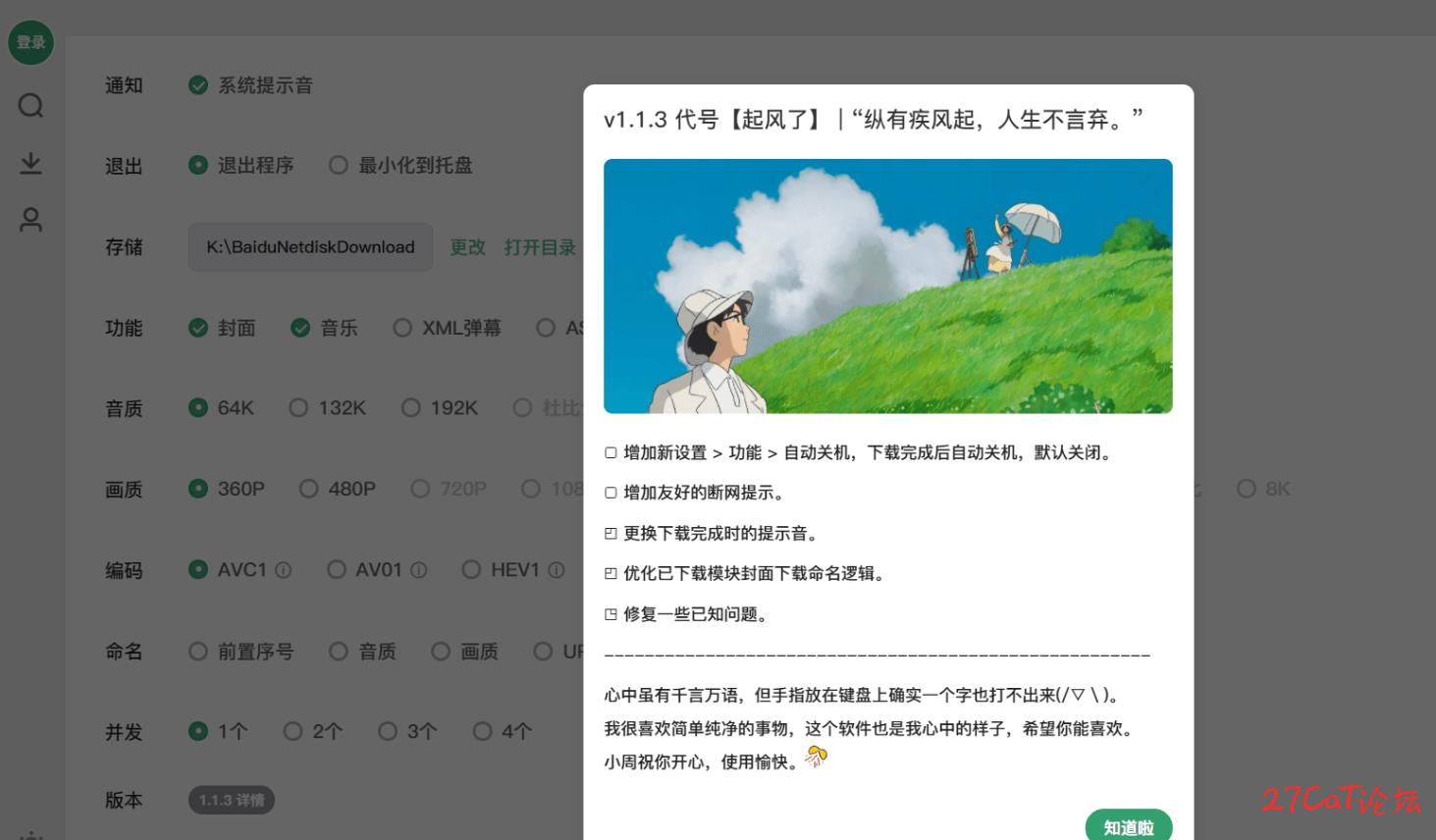1436x840 pixels.
Task: Click the info icon next to AVC1
Action: coord(284,570)
